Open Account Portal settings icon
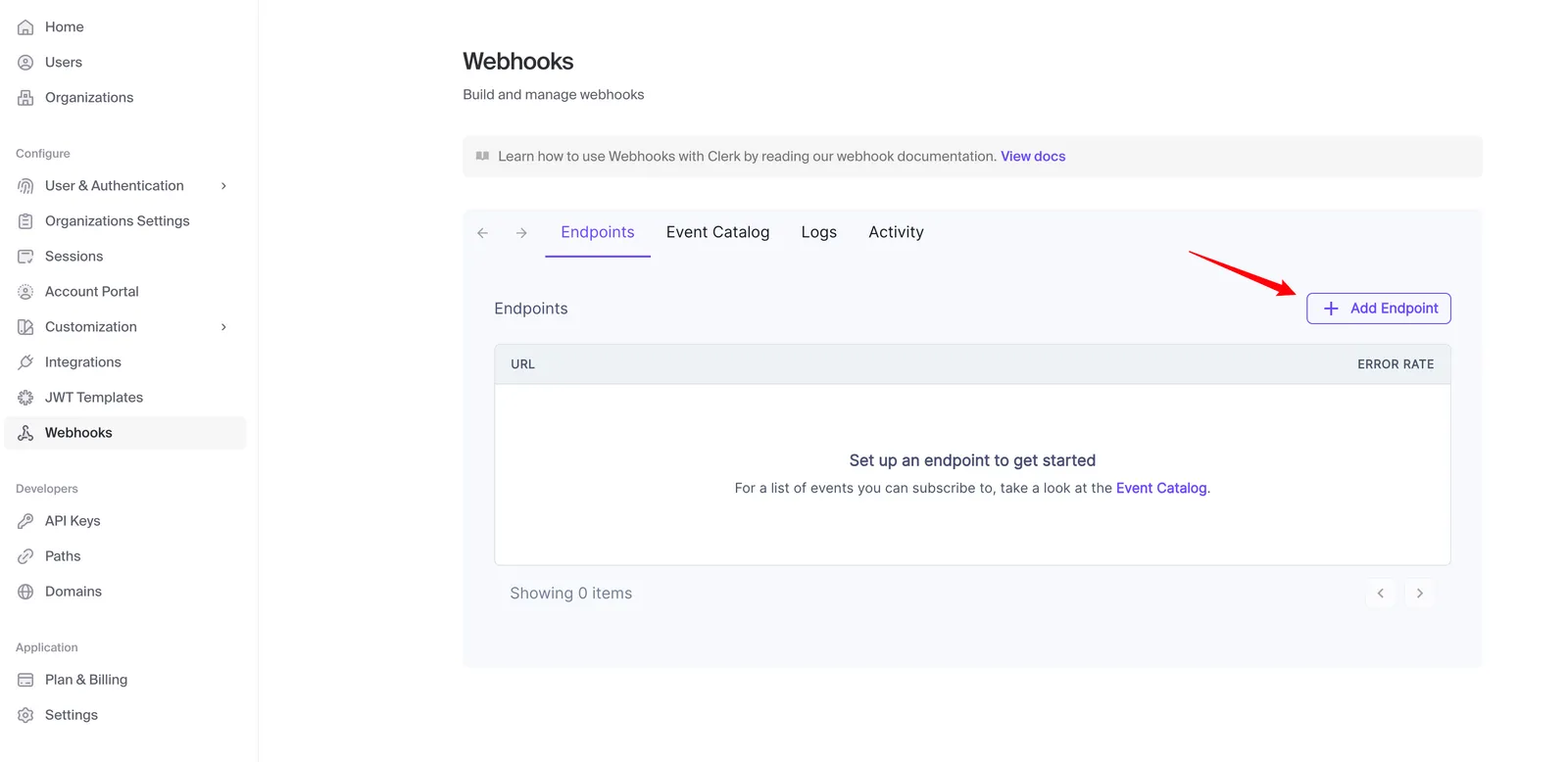Image resolution: width=1568 pixels, height=762 pixels. click(24, 291)
